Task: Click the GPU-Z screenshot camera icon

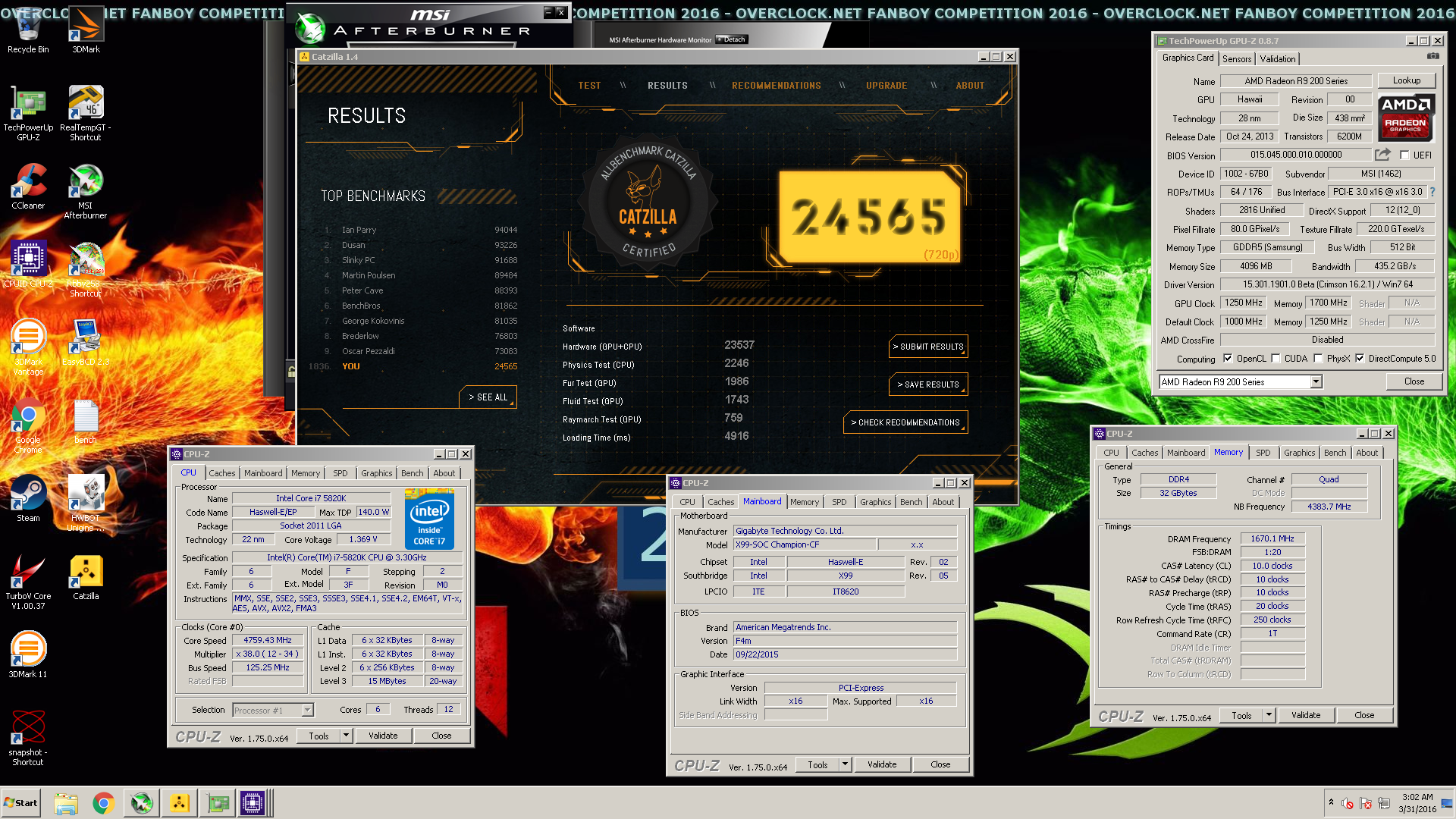Action: (x=1432, y=56)
